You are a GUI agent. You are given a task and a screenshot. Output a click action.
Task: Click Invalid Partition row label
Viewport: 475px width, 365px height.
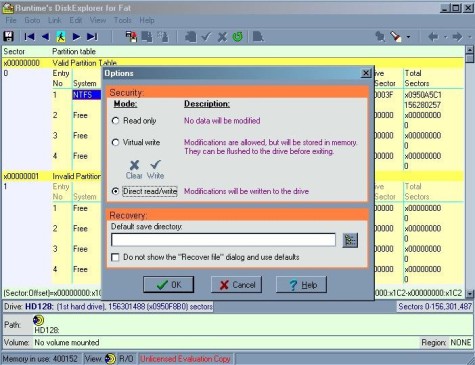coord(76,176)
